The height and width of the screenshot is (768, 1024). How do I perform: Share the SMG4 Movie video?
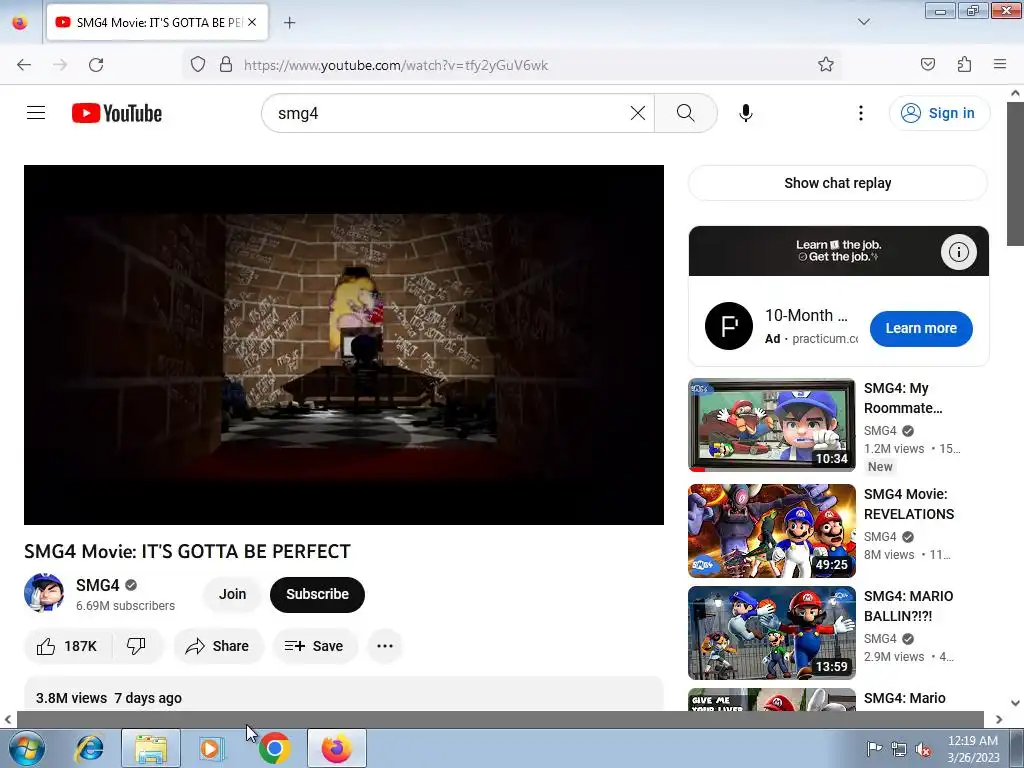pos(217,646)
